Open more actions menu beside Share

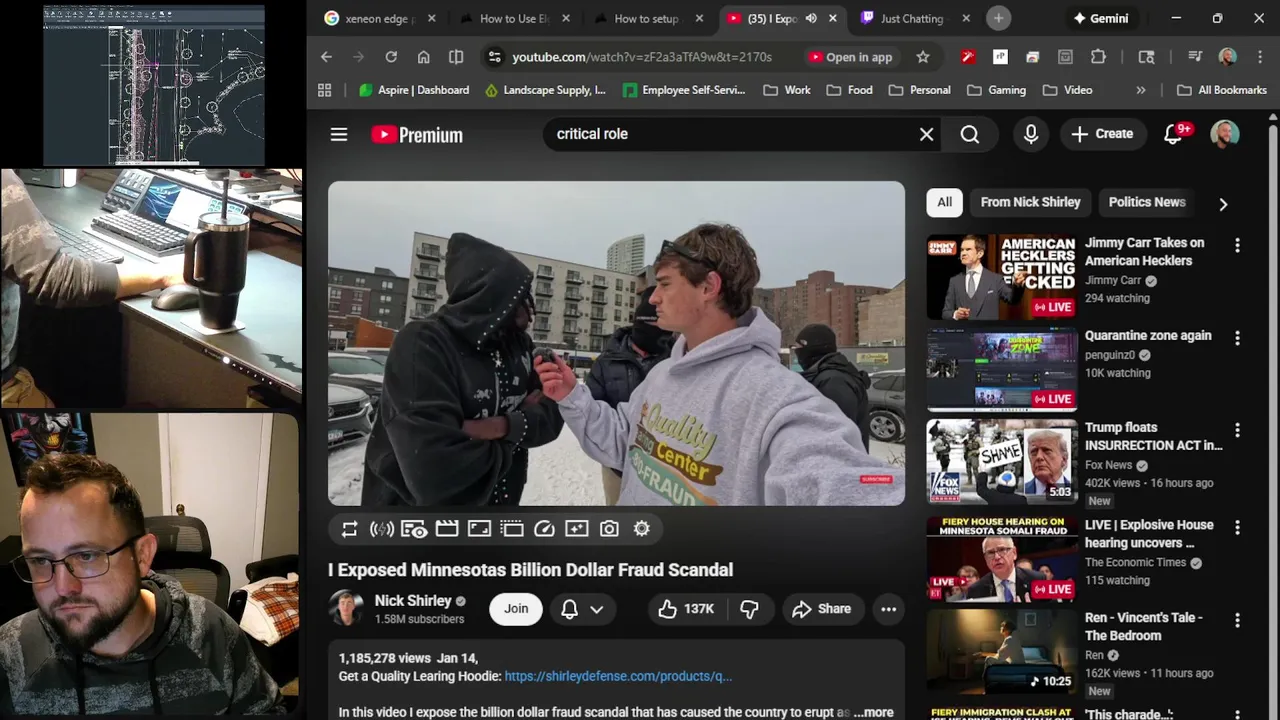coord(888,609)
